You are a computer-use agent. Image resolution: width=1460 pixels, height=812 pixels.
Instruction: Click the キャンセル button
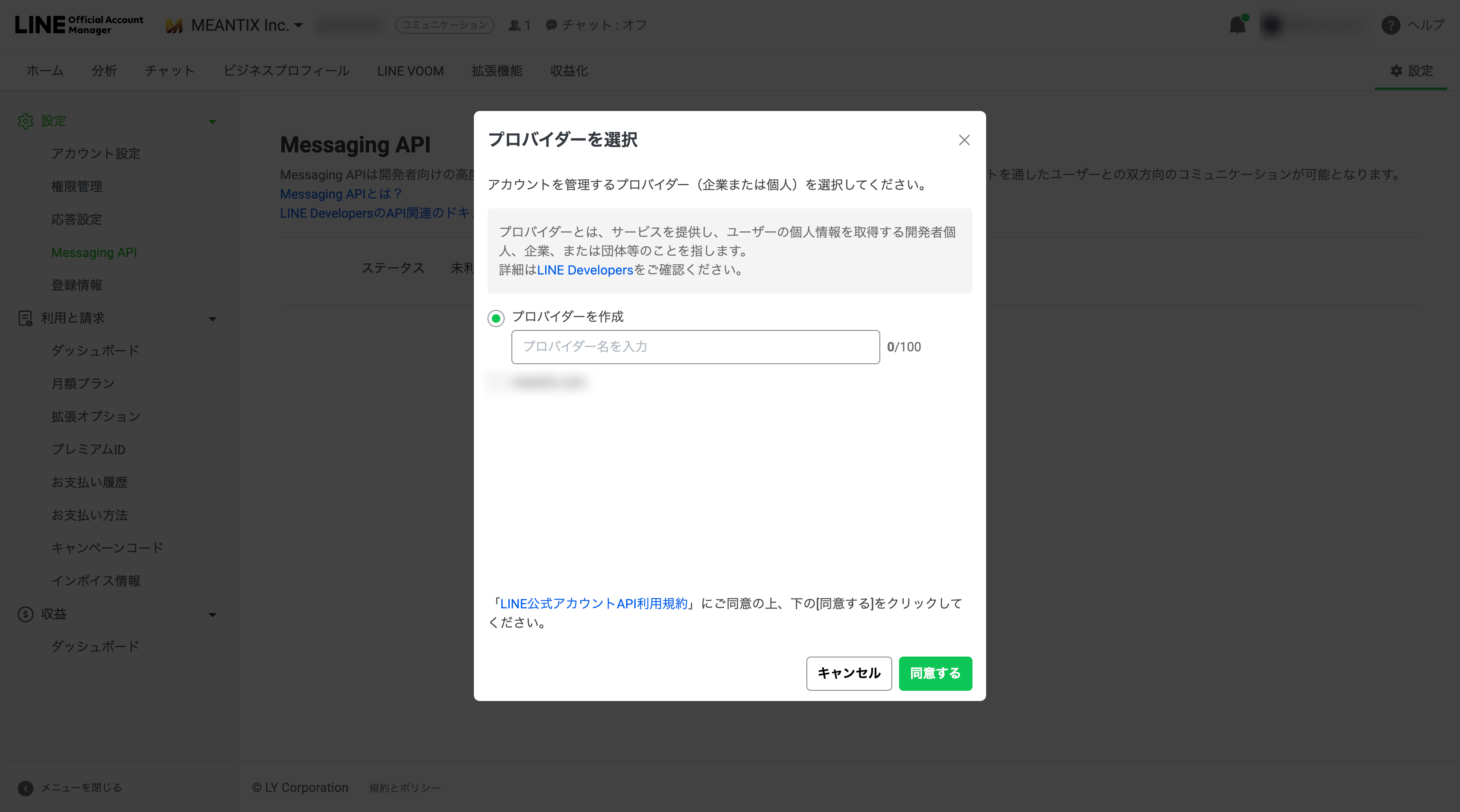848,673
